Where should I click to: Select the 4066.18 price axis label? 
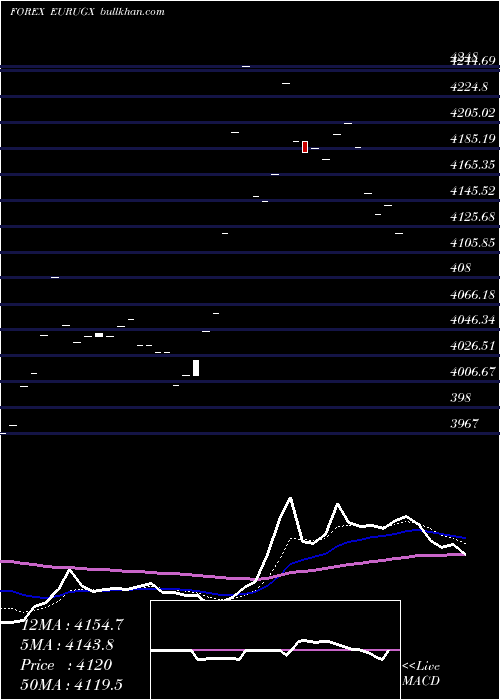coord(473,294)
